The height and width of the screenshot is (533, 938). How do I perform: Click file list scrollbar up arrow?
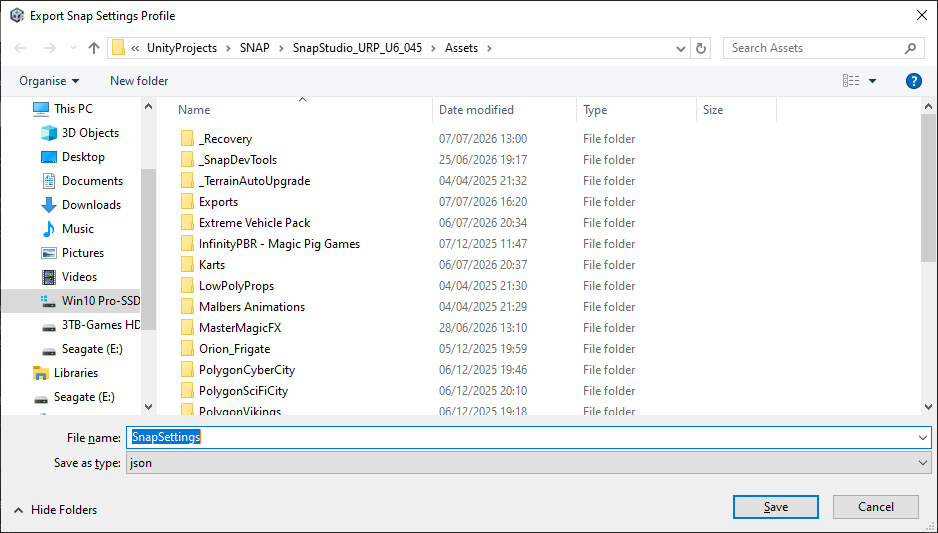click(928, 106)
